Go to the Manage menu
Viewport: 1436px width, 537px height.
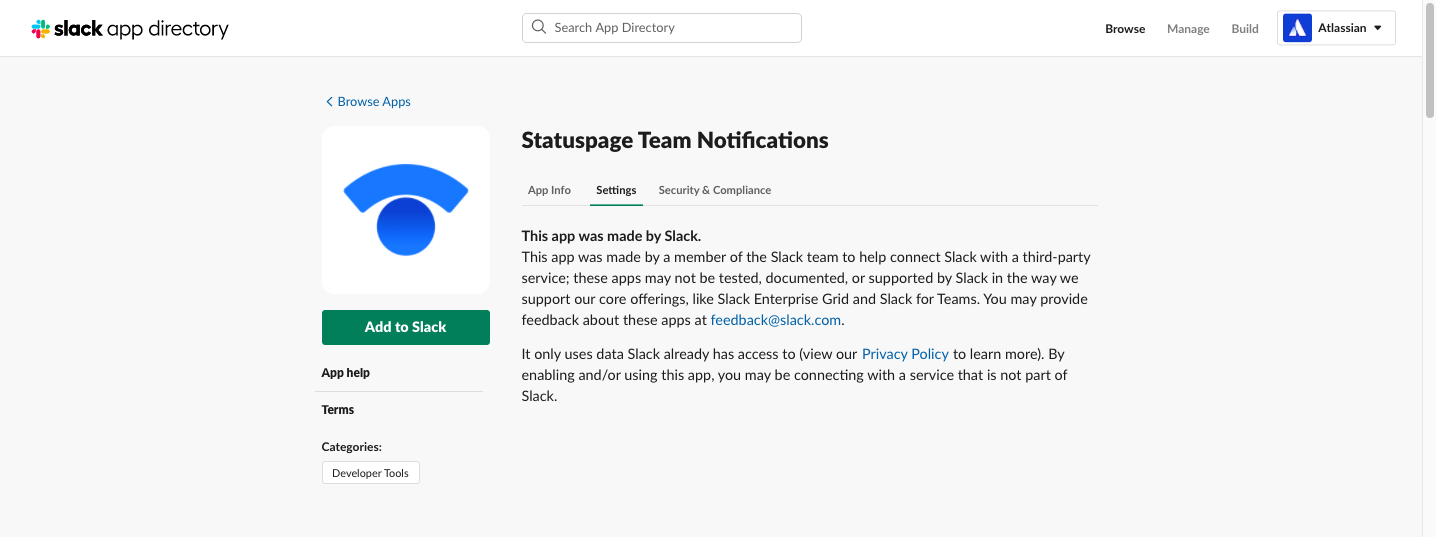[1188, 29]
